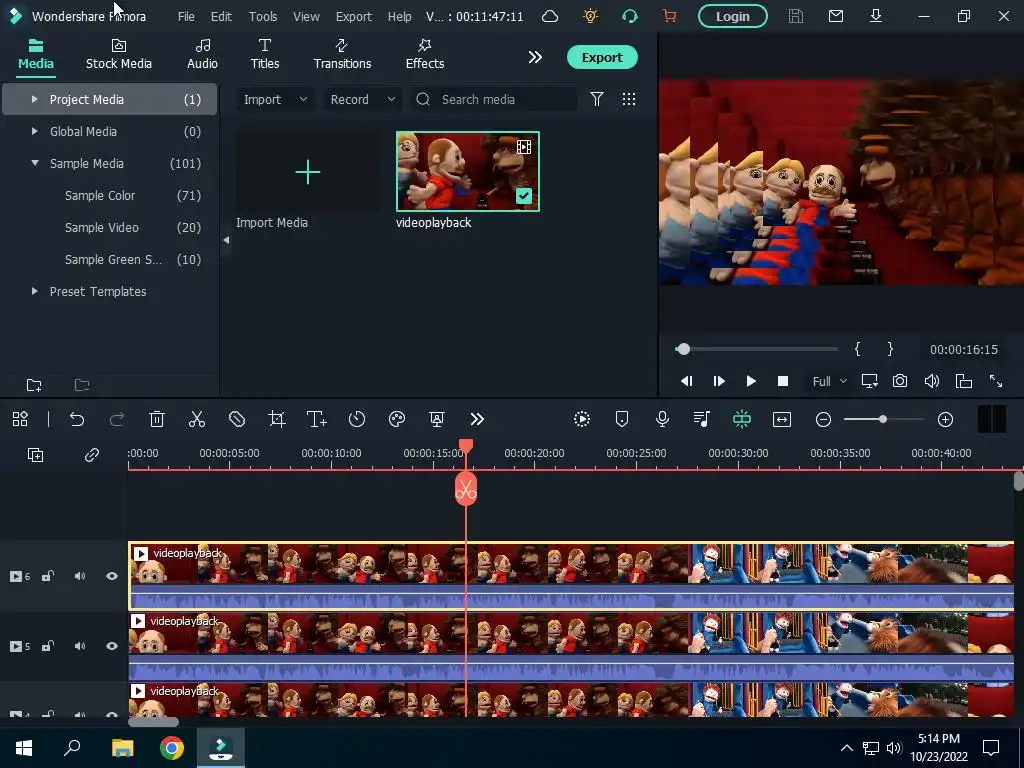
Task: Open the Full preview quality dropdown
Action: (829, 381)
